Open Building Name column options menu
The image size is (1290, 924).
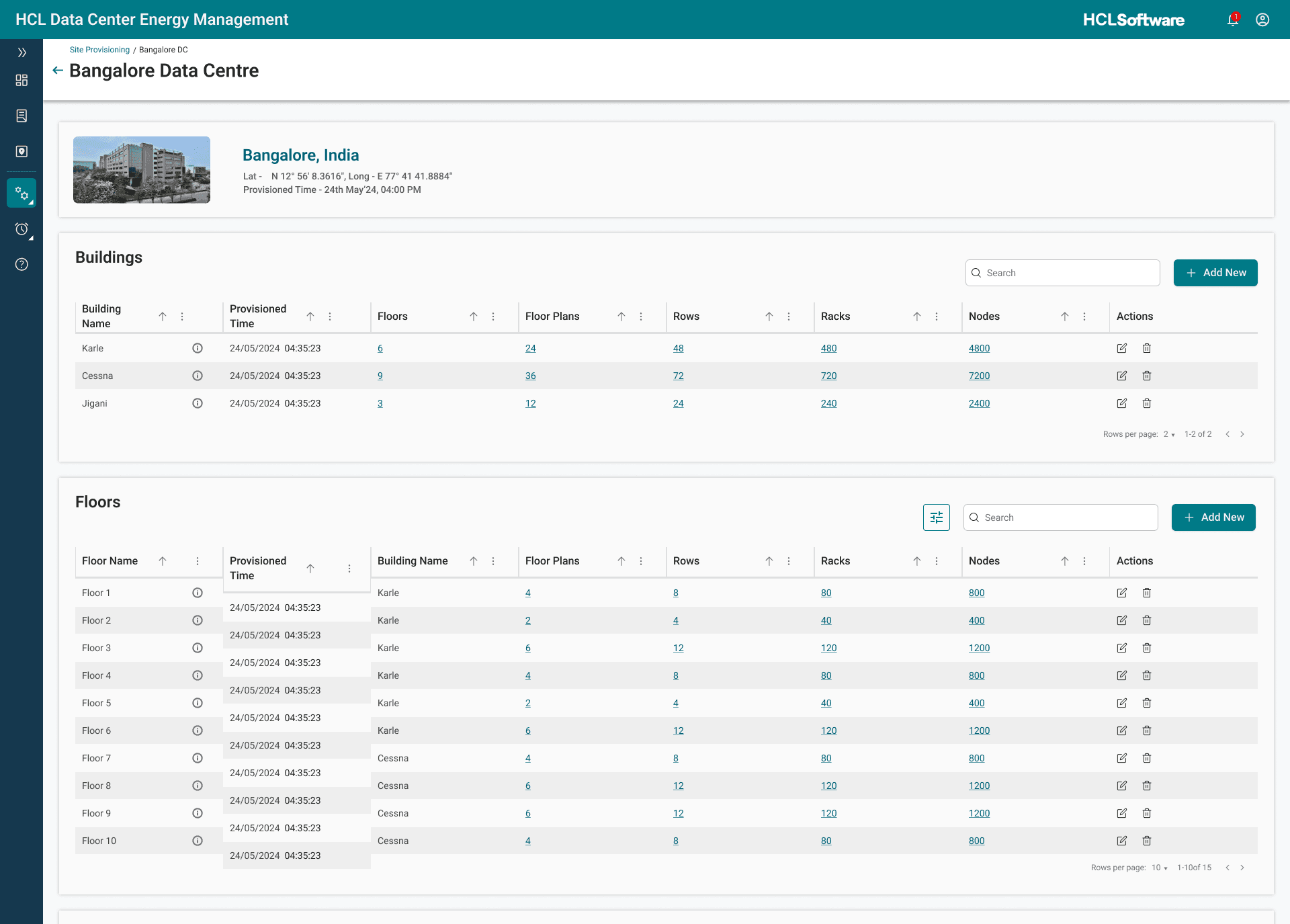pos(182,317)
